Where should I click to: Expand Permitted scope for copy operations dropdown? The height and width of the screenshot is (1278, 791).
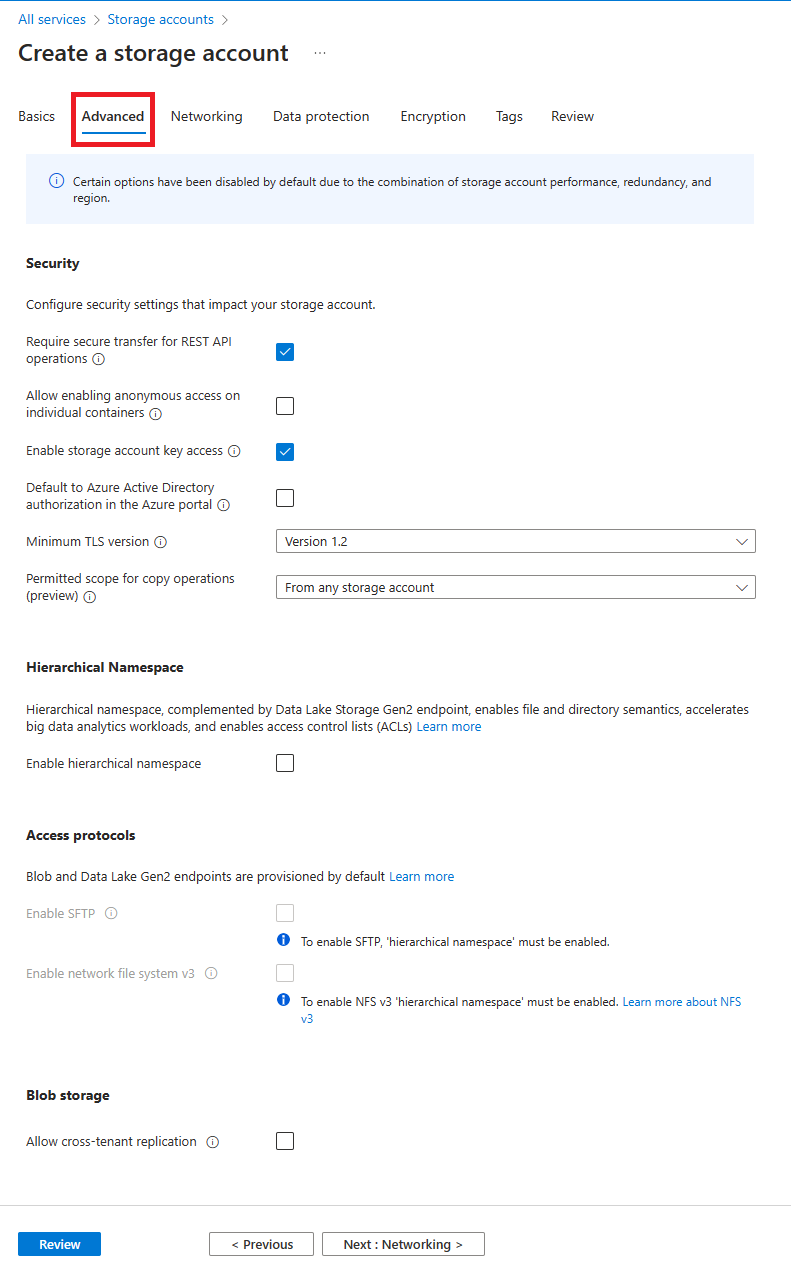[x=515, y=588]
